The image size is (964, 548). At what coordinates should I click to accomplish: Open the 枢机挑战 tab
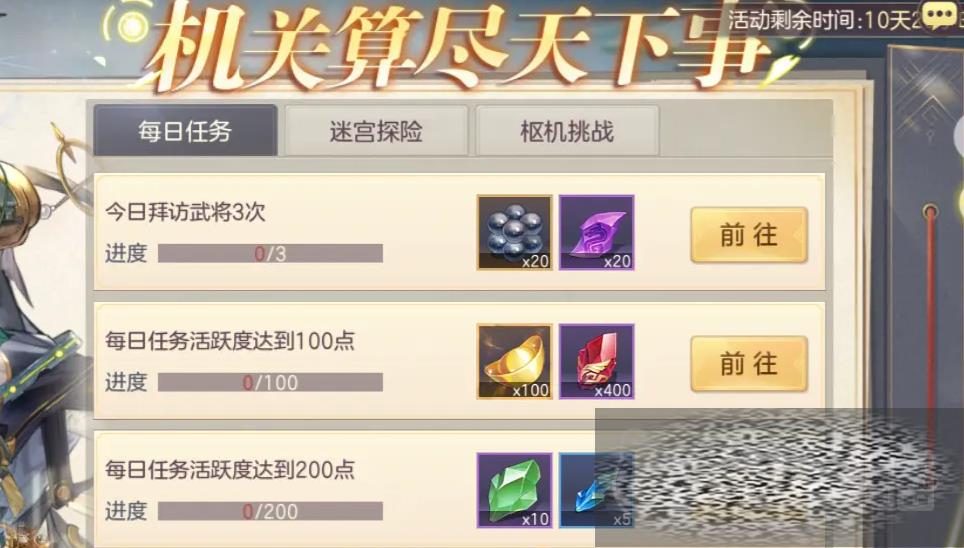coord(567,131)
